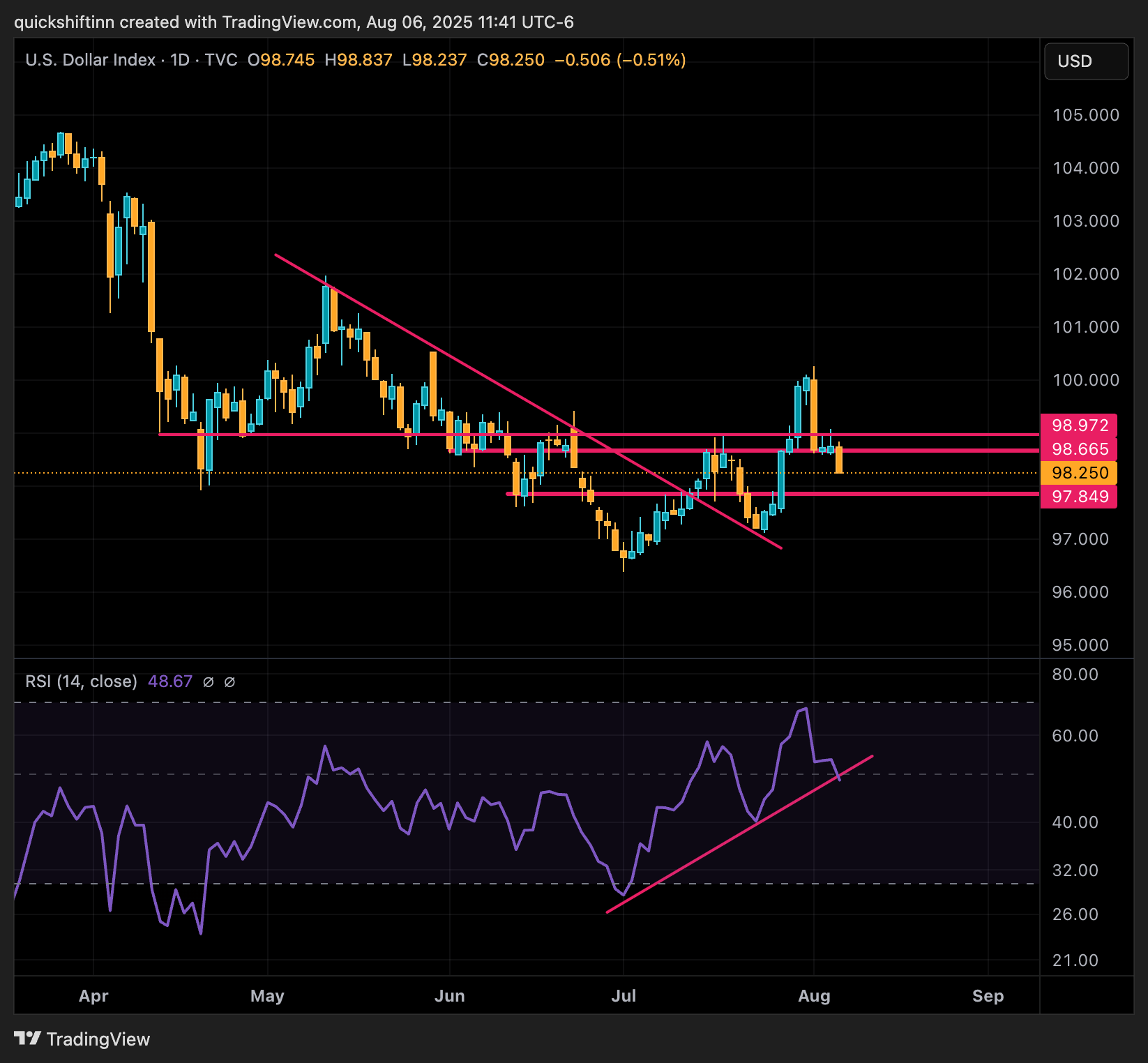This screenshot has width=1148, height=1063.
Task: Click the high value H98.837
Action: click(358, 60)
